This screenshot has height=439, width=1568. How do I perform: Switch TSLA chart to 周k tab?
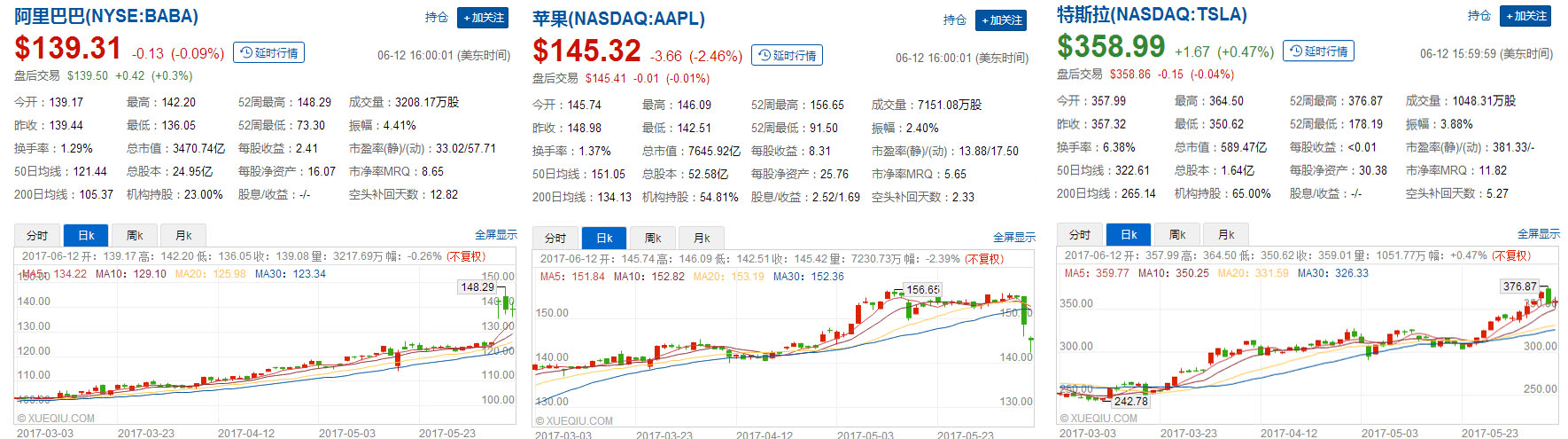tap(1177, 234)
